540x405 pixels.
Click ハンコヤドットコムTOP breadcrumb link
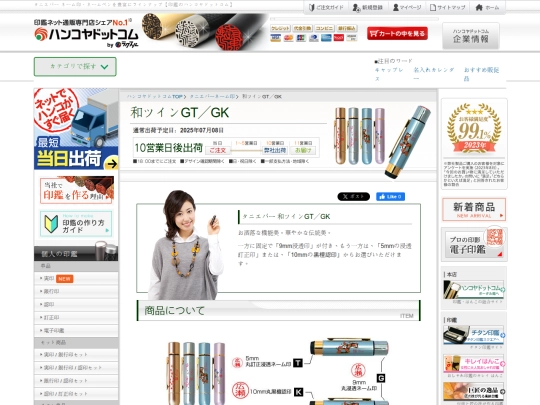(x=155, y=97)
